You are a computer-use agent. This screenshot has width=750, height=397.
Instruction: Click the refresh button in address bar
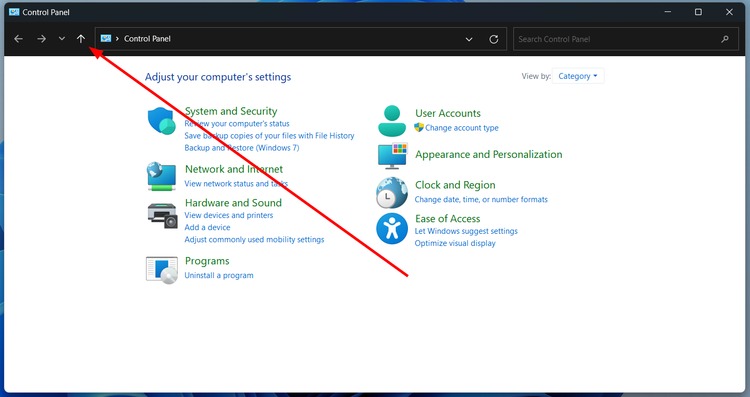(494, 39)
